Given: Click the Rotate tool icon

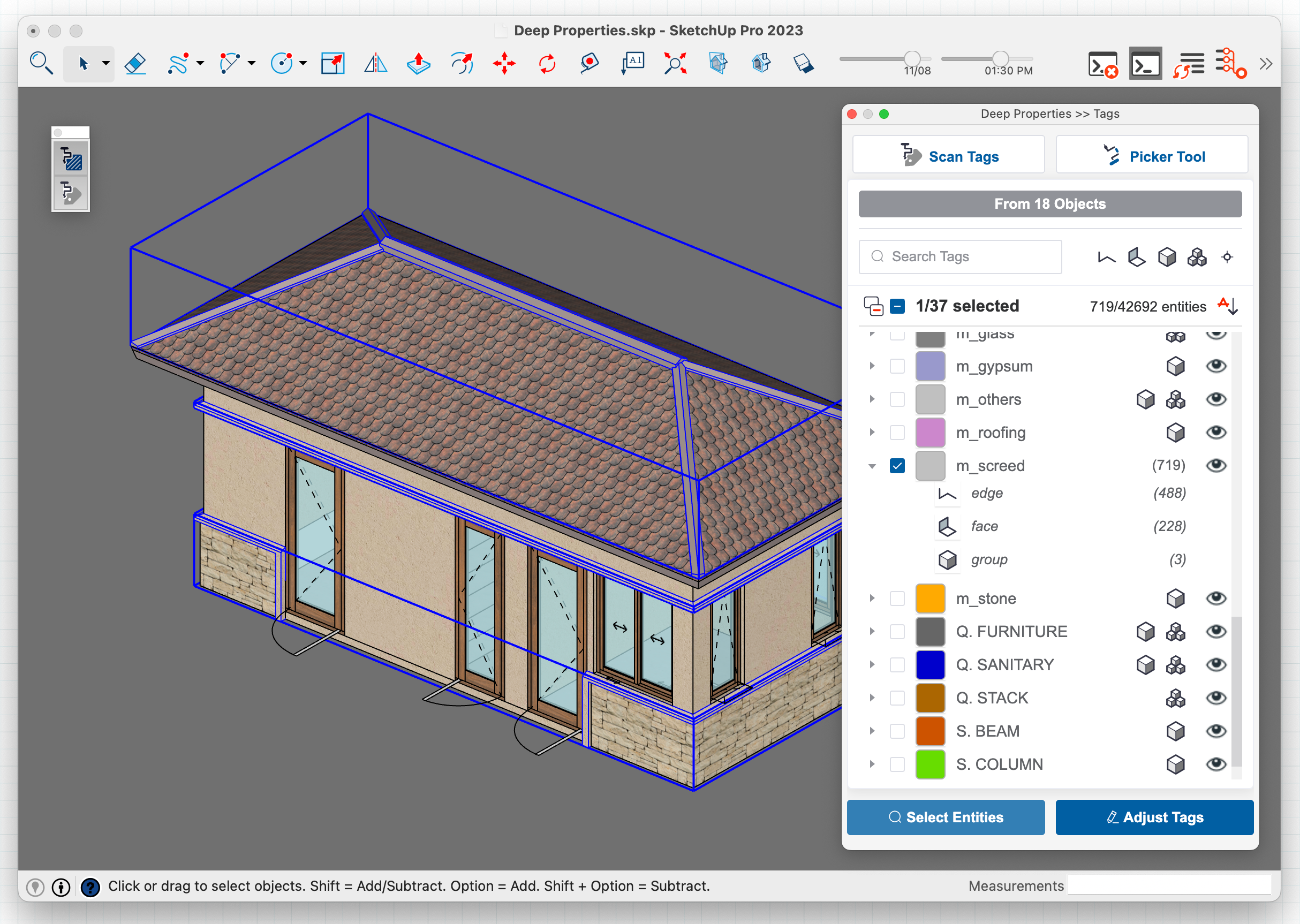Looking at the screenshot, I should pyautogui.click(x=547, y=63).
